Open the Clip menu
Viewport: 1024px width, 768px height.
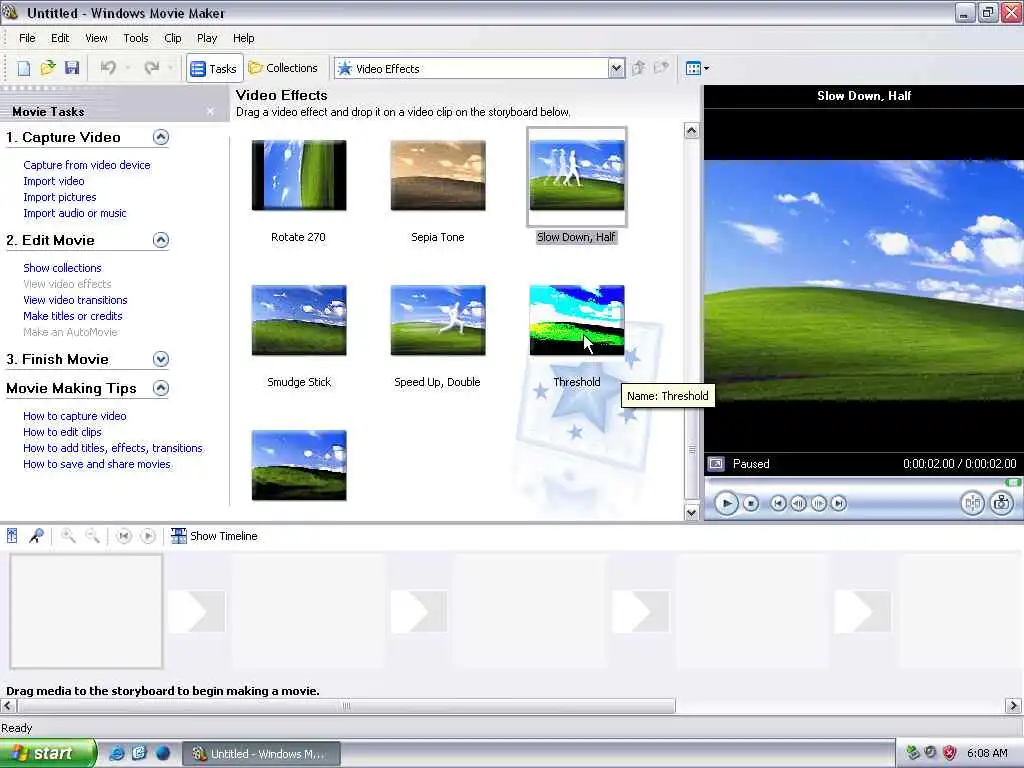click(x=173, y=38)
